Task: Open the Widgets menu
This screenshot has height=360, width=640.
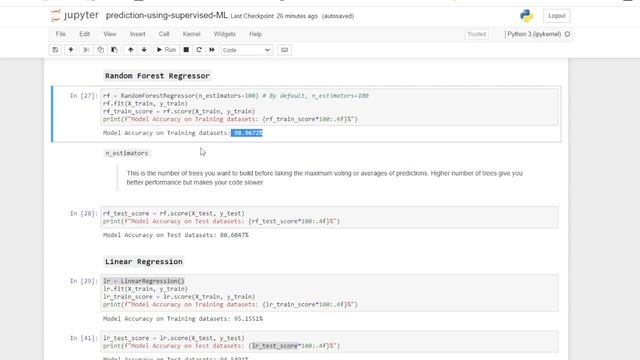Action: click(x=224, y=34)
